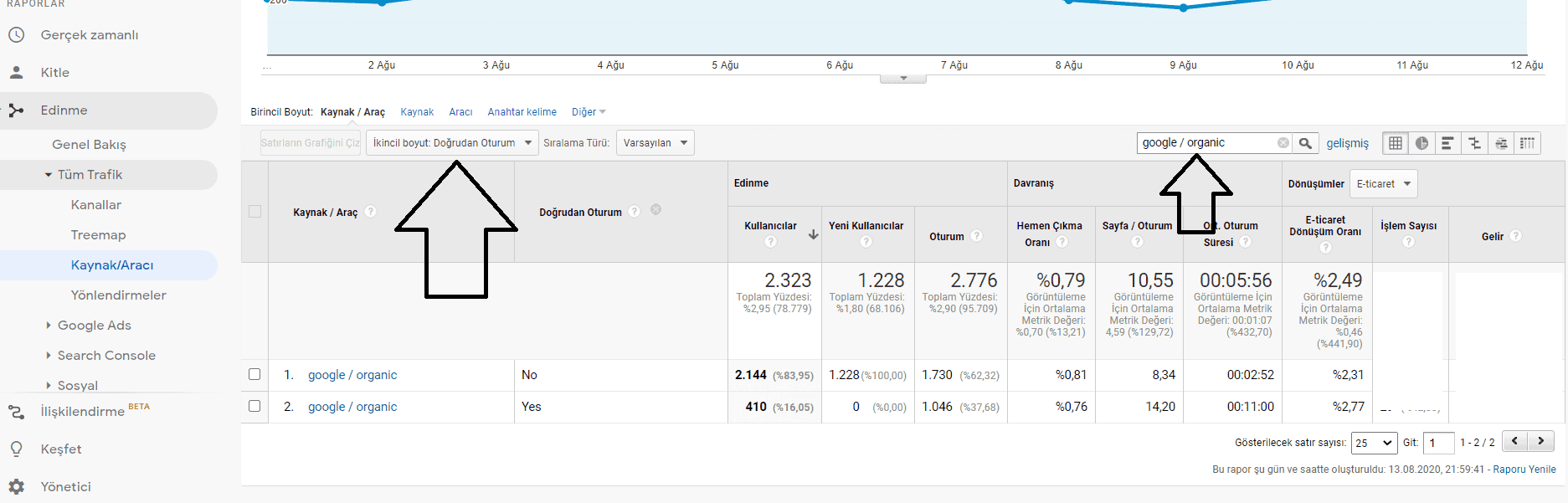1568x503 pixels.
Task: Click the Git page number input field
Action: pos(1438,443)
